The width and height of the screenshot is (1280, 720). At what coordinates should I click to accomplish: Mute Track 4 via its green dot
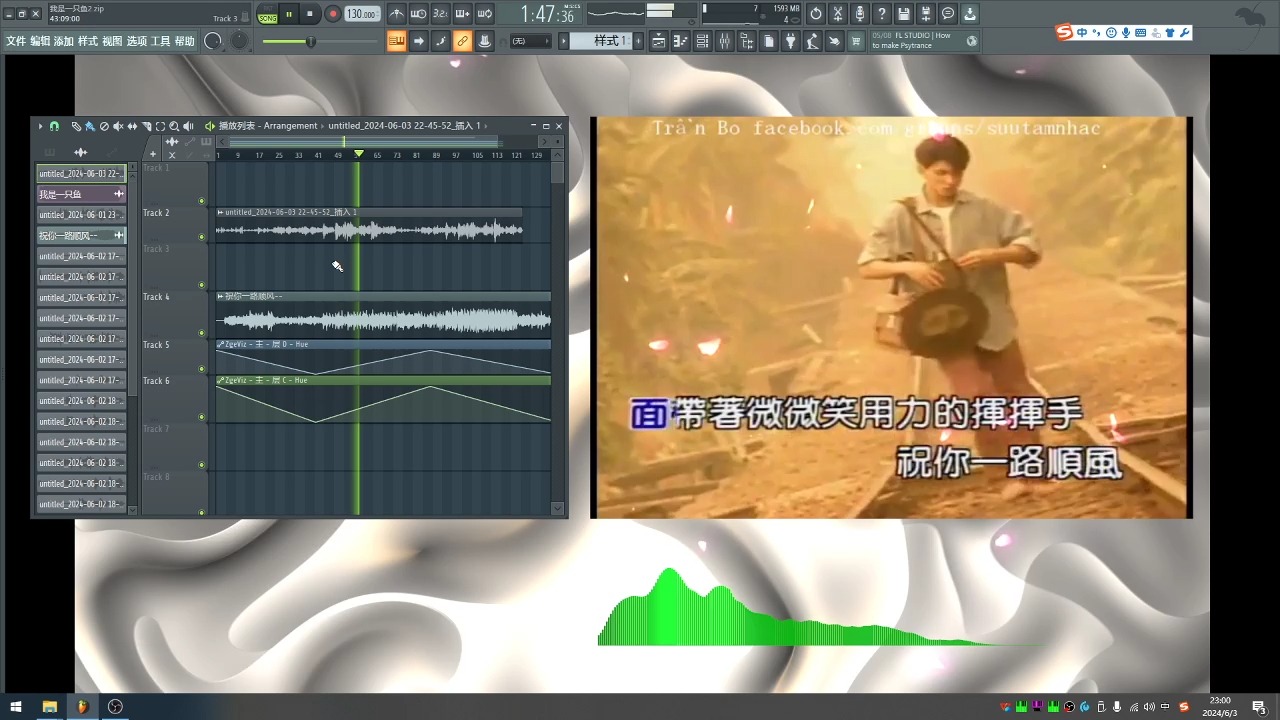tap(201, 333)
